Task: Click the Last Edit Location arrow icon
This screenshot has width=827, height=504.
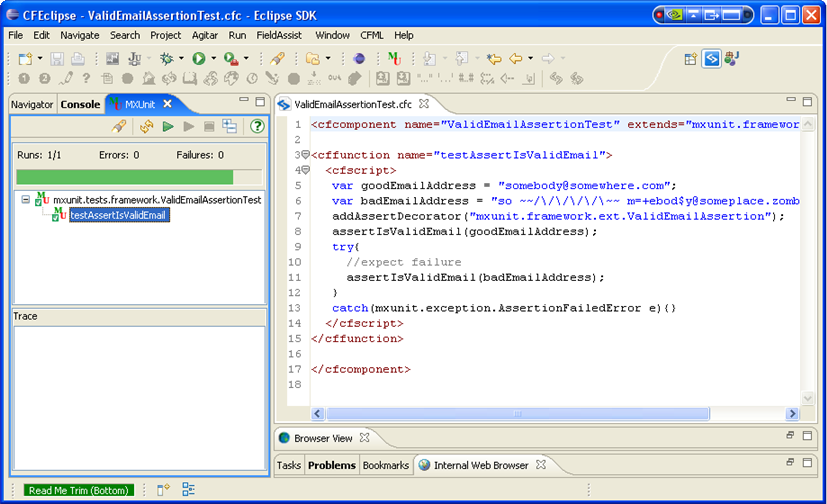Action: coord(494,59)
